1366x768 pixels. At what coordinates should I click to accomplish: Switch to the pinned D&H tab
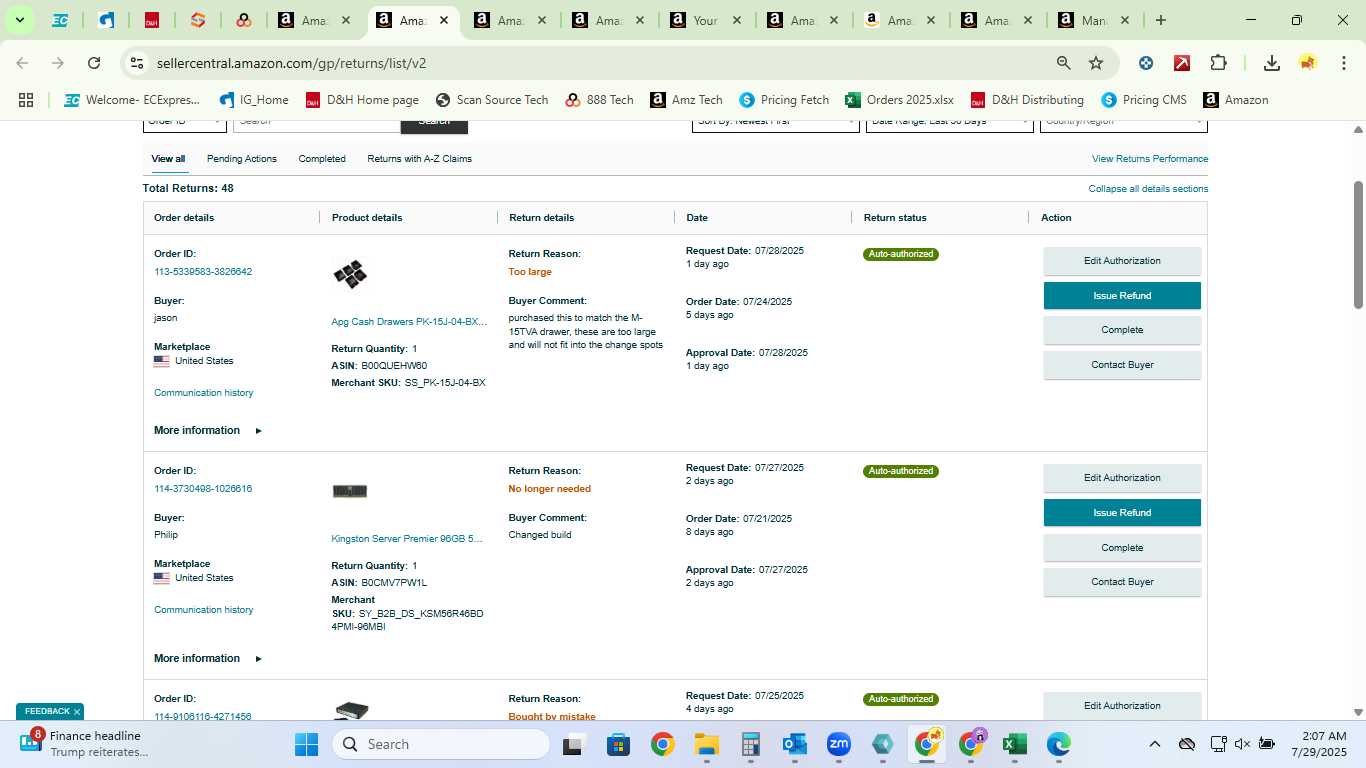point(152,20)
